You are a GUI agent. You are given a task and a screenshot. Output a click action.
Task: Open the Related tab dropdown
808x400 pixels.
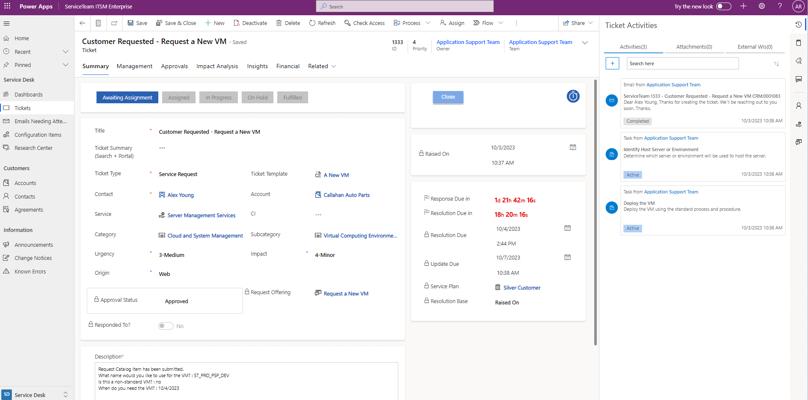(x=322, y=66)
